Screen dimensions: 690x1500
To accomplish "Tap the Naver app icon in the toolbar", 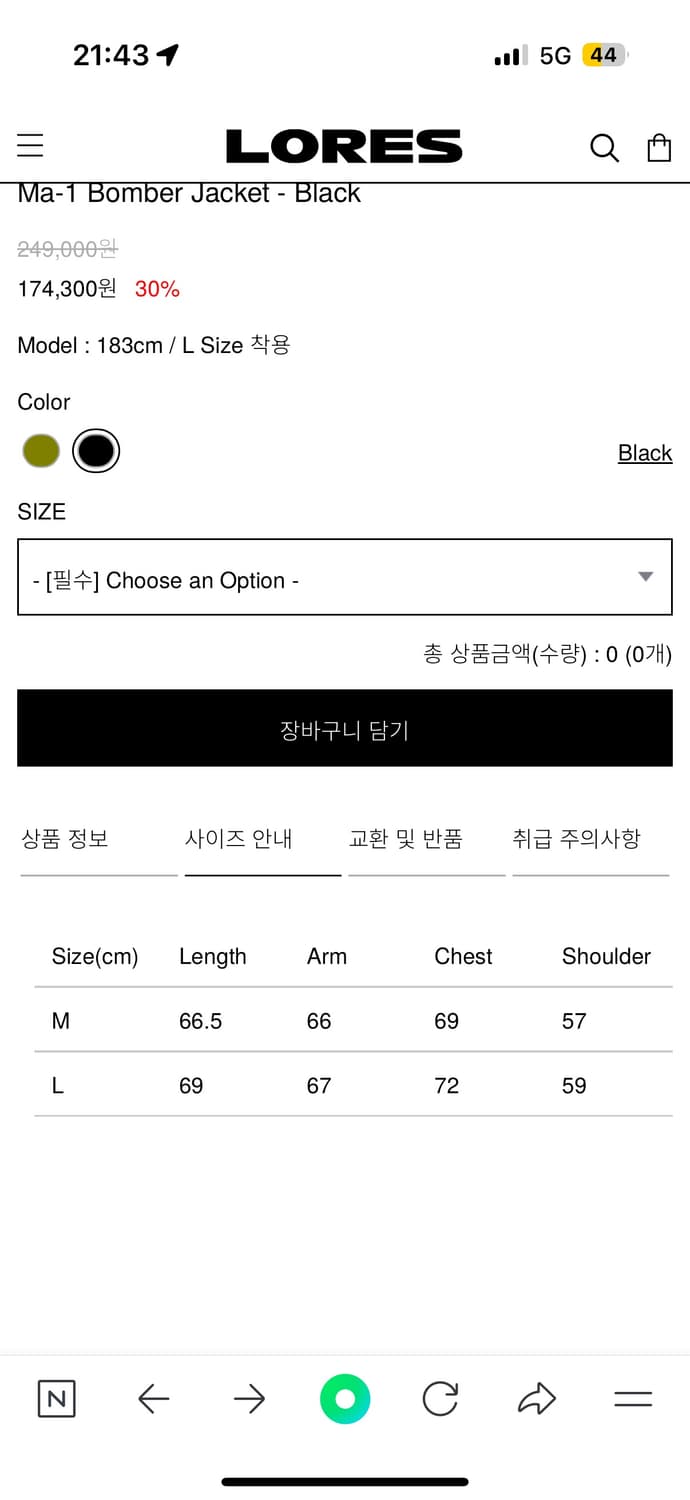I will pos(56,1399).
